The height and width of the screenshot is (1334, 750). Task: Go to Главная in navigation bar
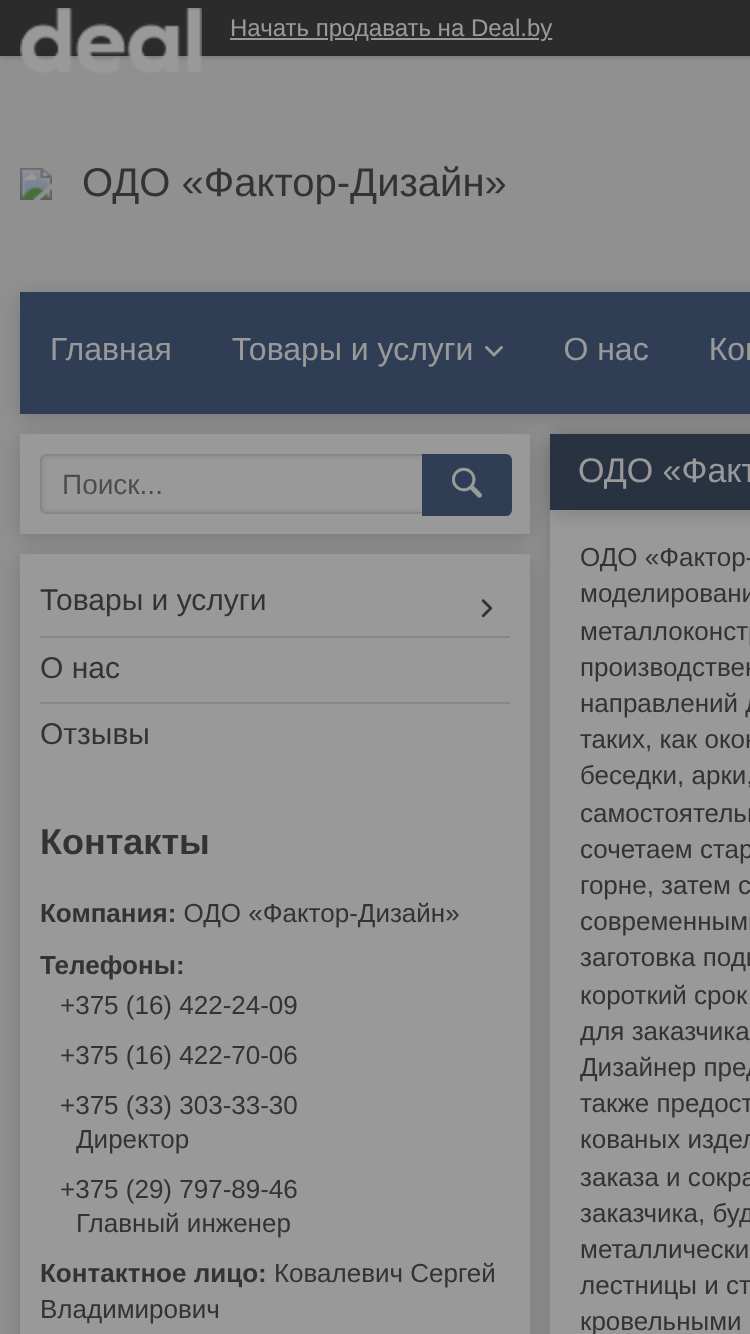pos(111,350)
